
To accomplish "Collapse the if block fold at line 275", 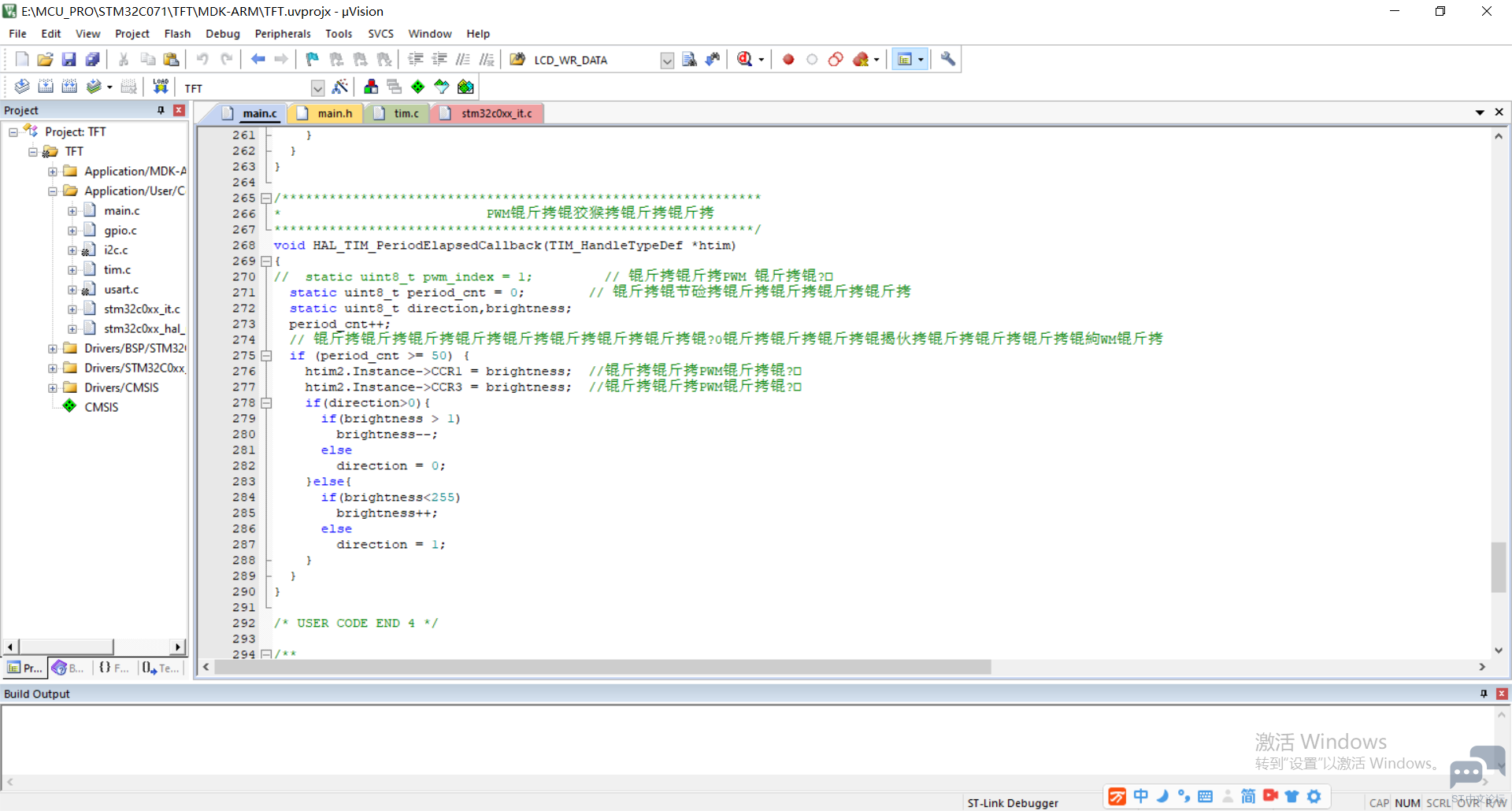I will point(266,356).
